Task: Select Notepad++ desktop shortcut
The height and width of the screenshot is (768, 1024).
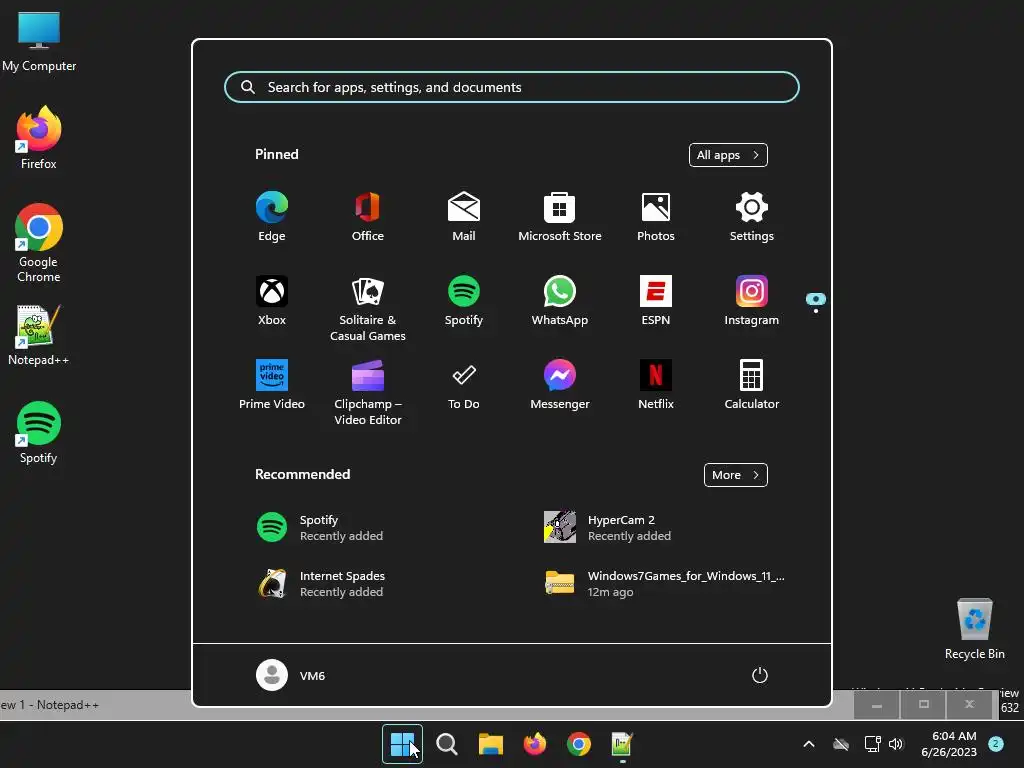Action: (39, 335)
